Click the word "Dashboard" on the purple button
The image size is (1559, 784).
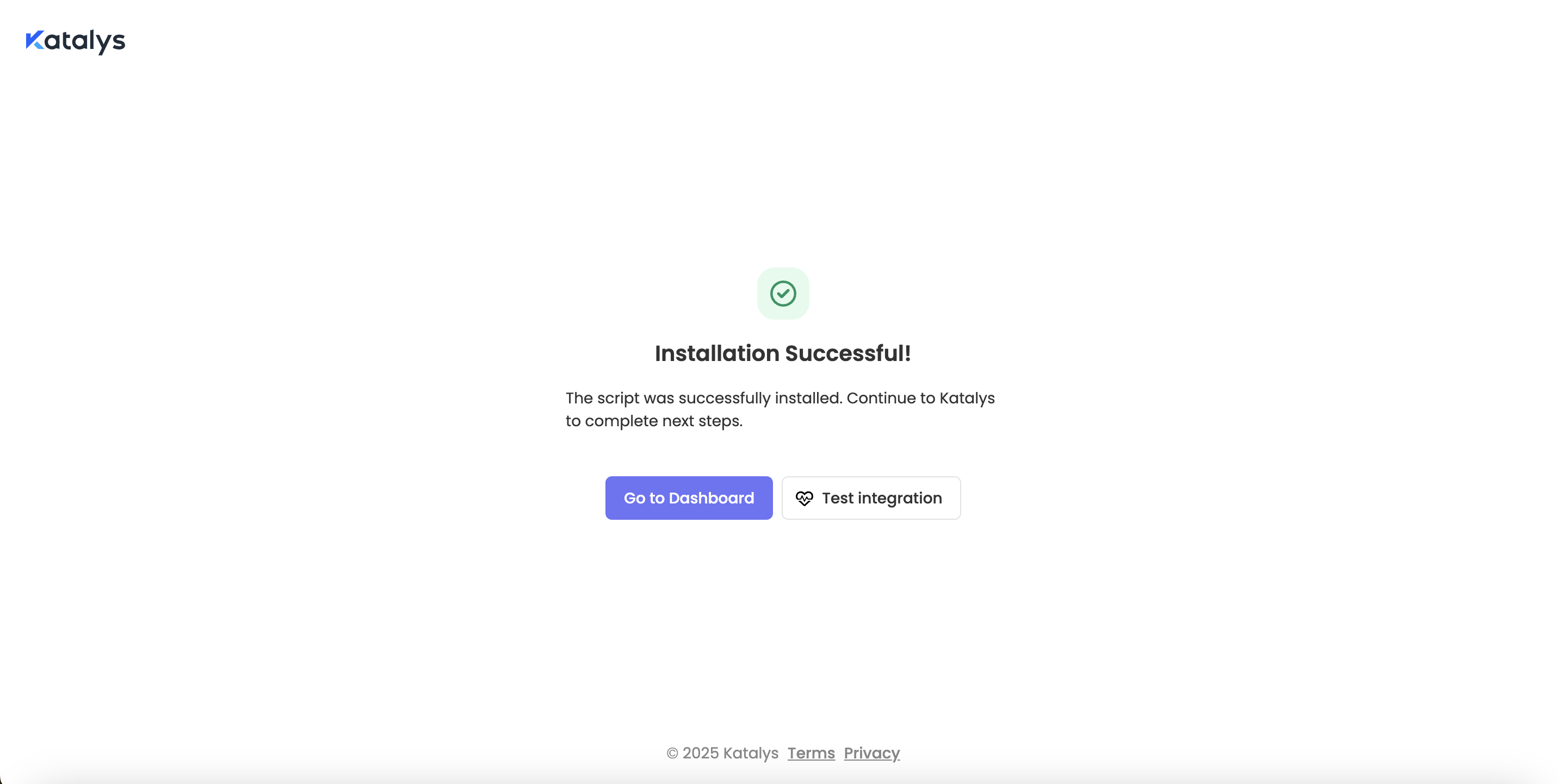pos(711,498)
